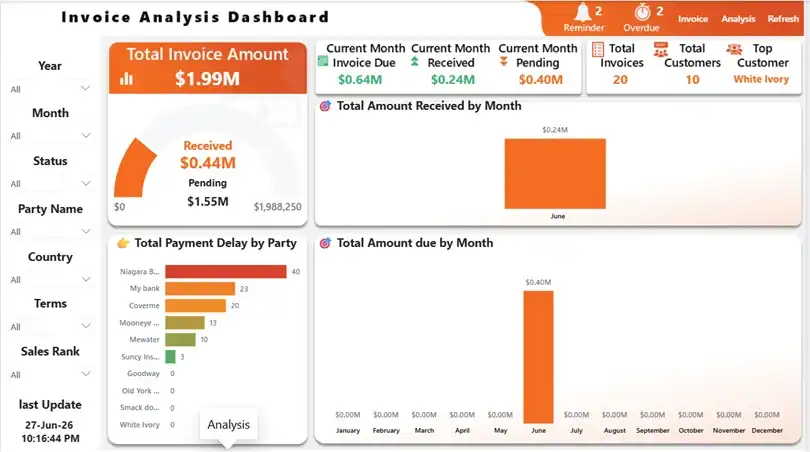
Task: Click the orange received gauge arc
Action: pos(133,168)
